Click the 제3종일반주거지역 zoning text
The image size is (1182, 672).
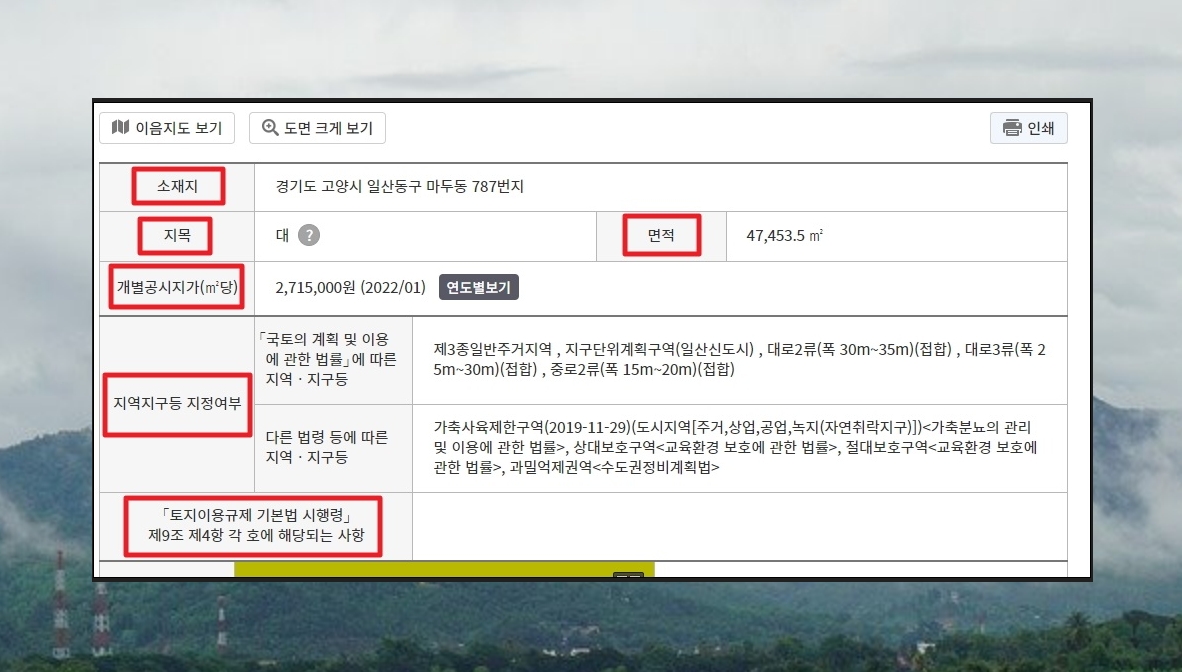click(x=493, y=349)
